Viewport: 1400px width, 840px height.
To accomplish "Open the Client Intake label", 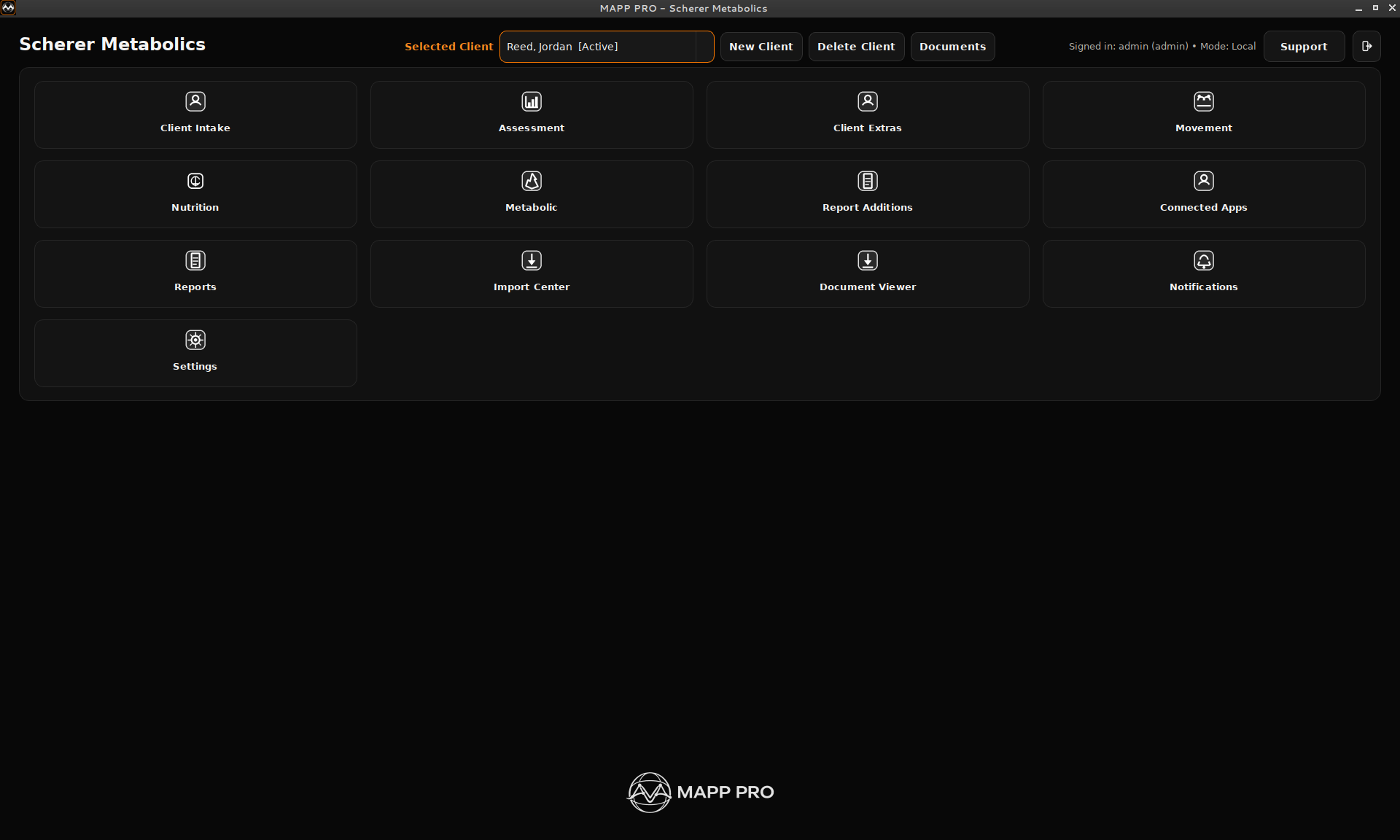I will coord(195,128).
